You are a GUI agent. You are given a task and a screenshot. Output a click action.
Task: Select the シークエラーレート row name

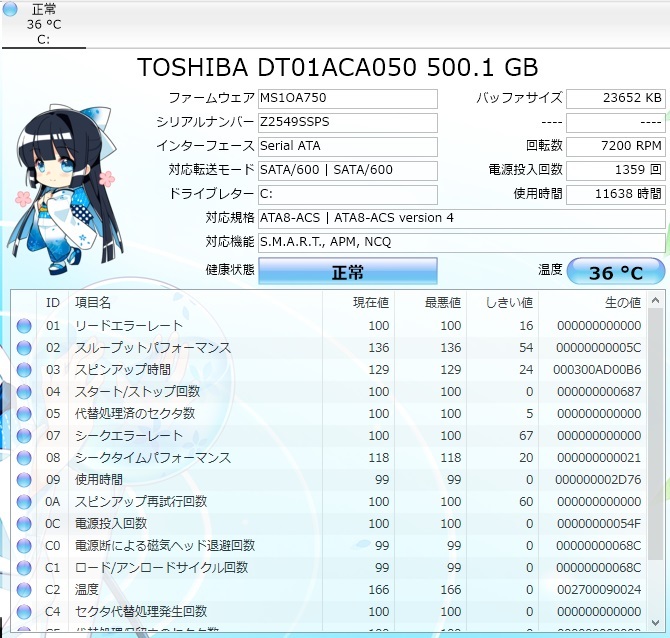click(129, 435)
